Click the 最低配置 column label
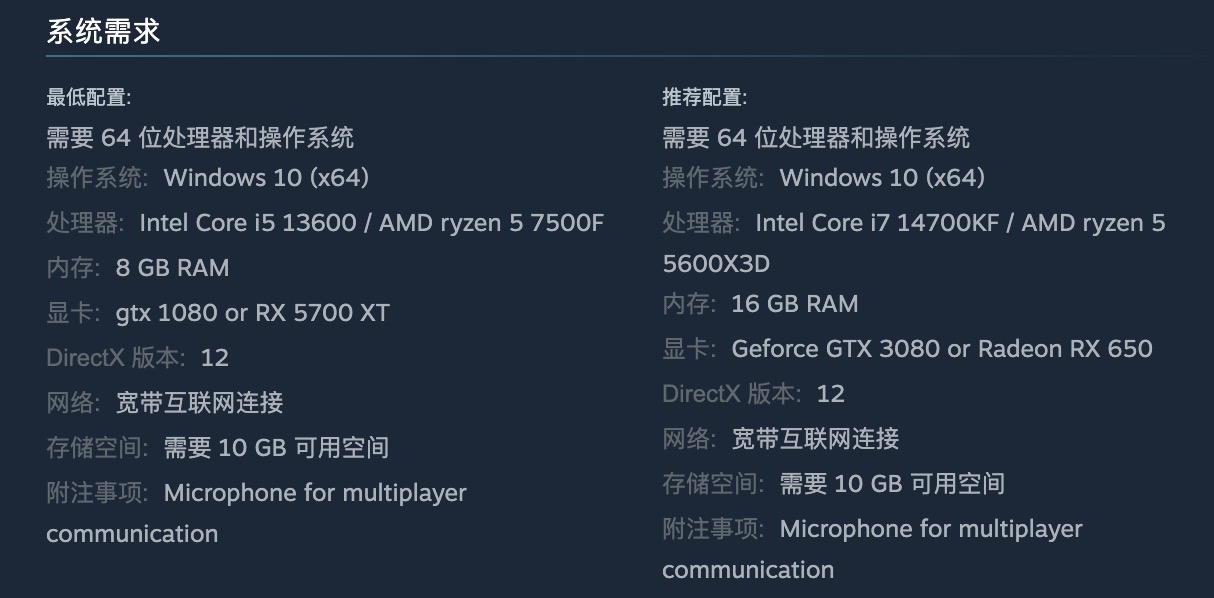 [x=88, y=97]
